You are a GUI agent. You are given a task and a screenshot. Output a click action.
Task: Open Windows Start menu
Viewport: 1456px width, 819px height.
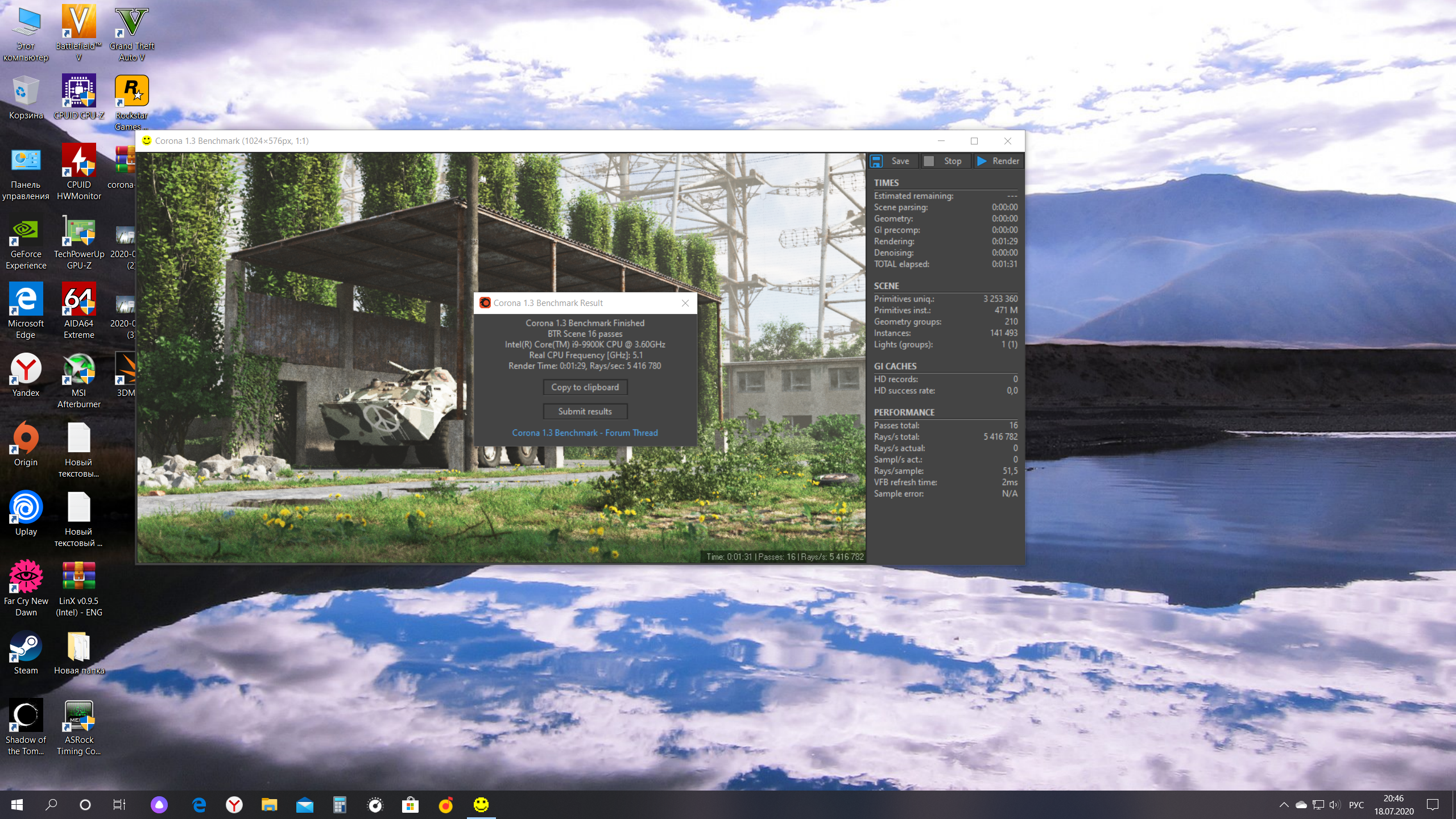click(x=16, y=805)
